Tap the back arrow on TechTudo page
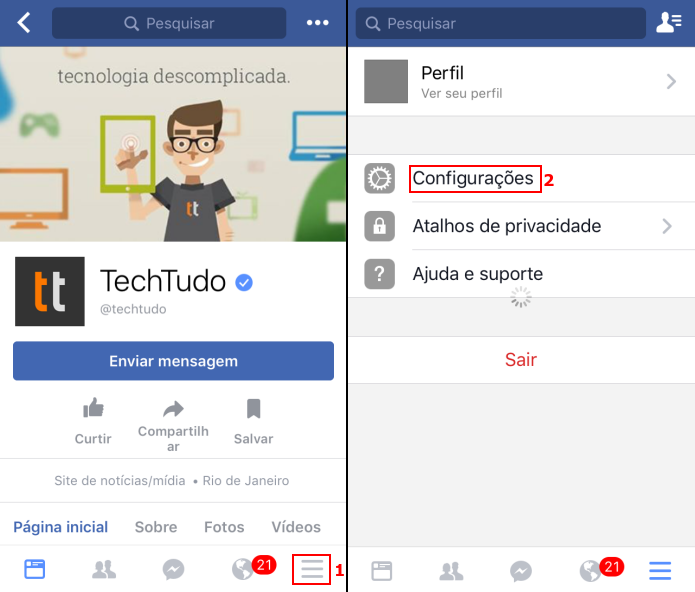Screen dimensions: 695x592 click(x=24, y=23)
